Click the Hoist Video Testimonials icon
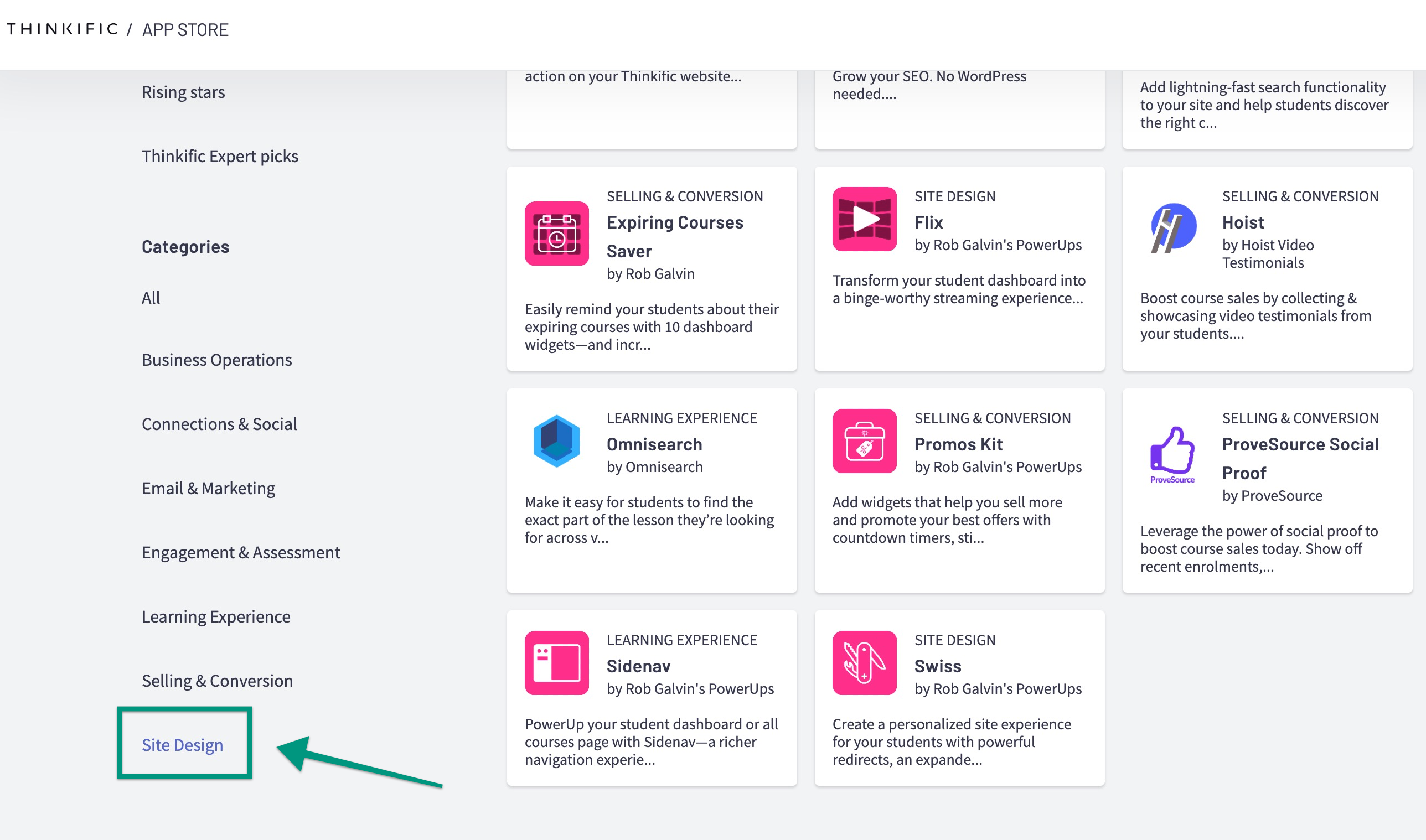This screenshot has height=840, width=1426. 1172,227
